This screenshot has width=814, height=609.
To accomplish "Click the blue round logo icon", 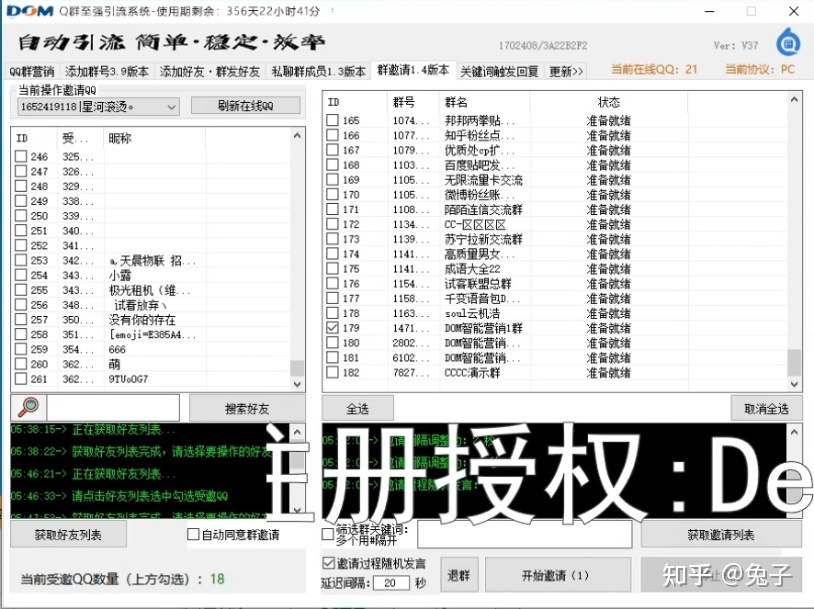I will point(788,42).
